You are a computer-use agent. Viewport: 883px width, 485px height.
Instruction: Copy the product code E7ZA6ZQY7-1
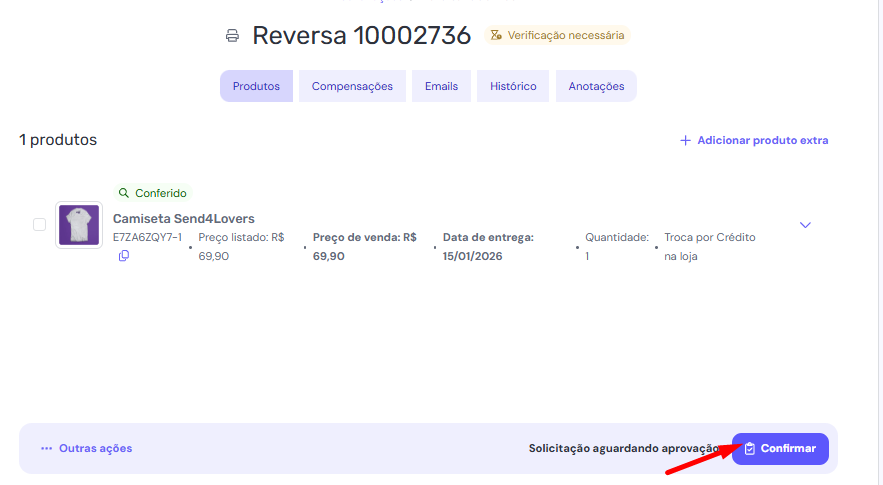click(124, 256)
